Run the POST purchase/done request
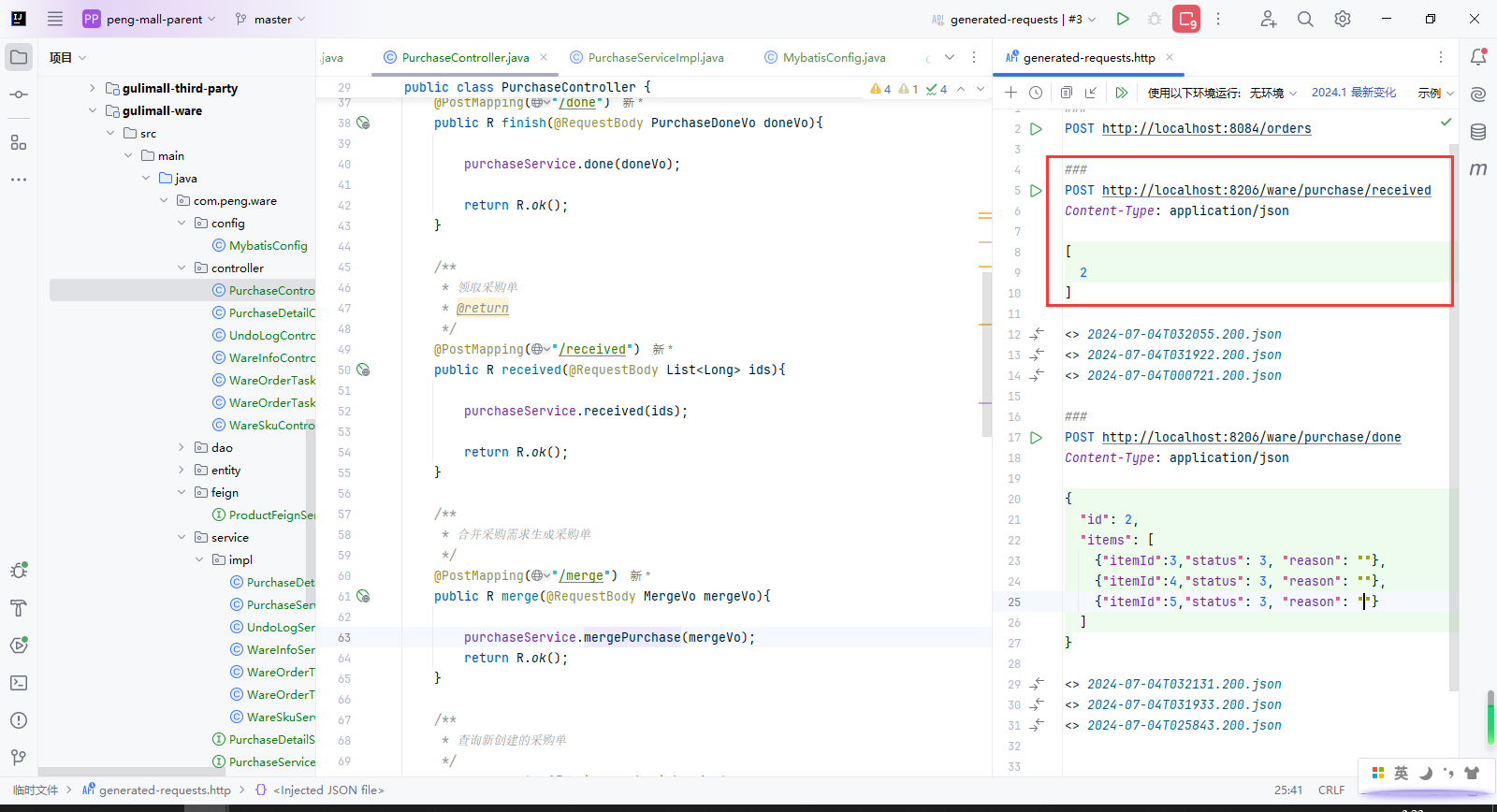This screenshot has width=1497, height=812. pos(1036,438)
